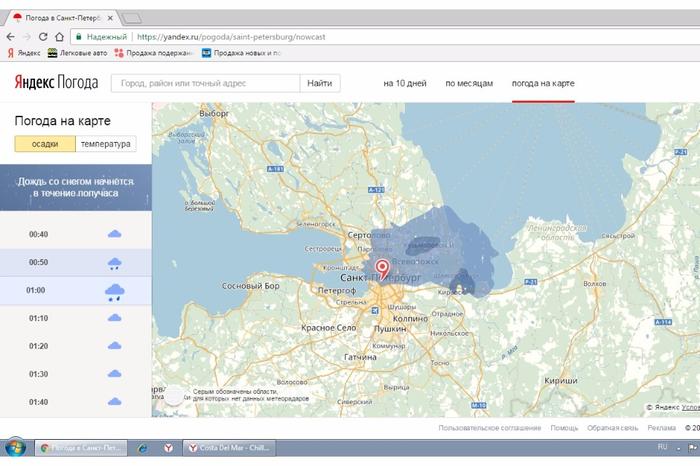The width and height of the screenshot is (700, 466).
Task: Switch map layer to осадки
Action: point(44,144)
